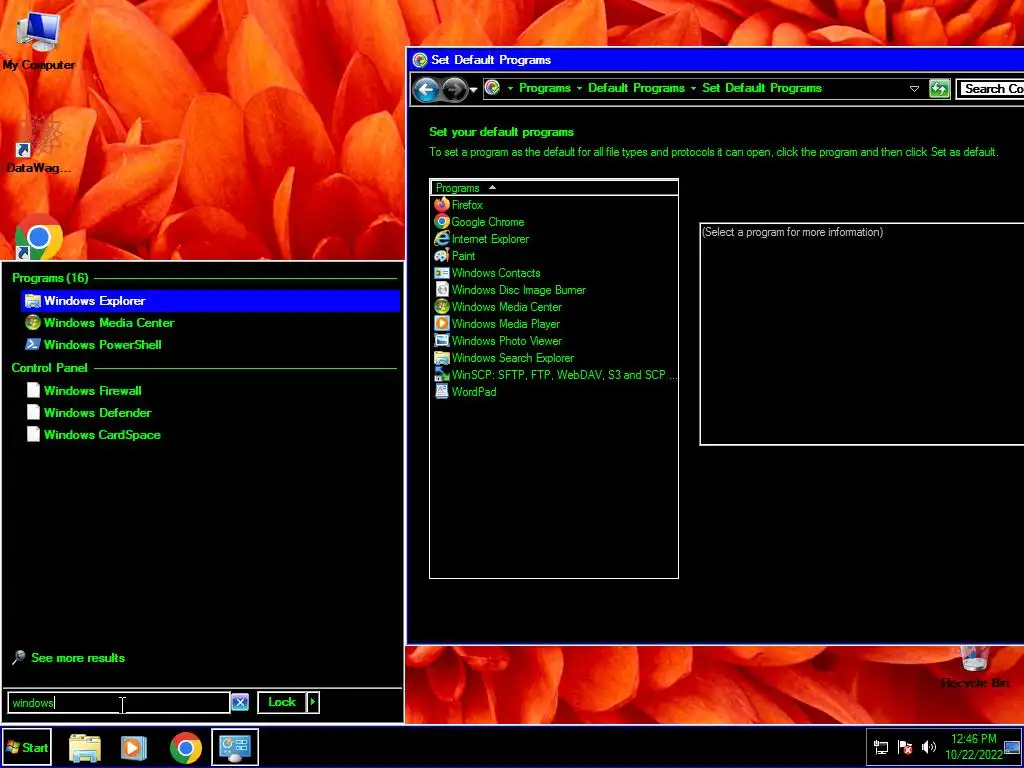Go back in Set Default Programs window
Image resolution: width=1024 pixels, height=768 pixels.
426,89
